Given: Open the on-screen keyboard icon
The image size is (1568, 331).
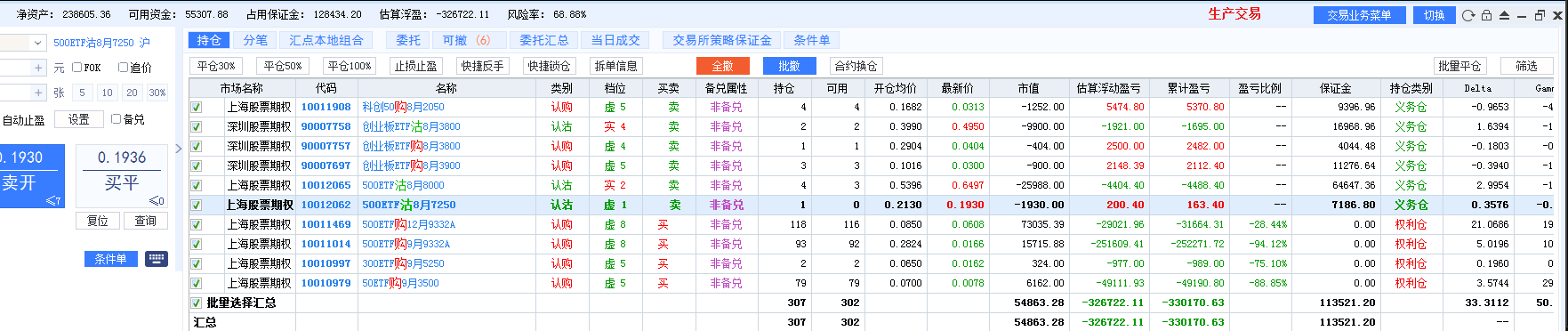Looking at the screenshot, I should pyautogui.click(x=157, y=259).
